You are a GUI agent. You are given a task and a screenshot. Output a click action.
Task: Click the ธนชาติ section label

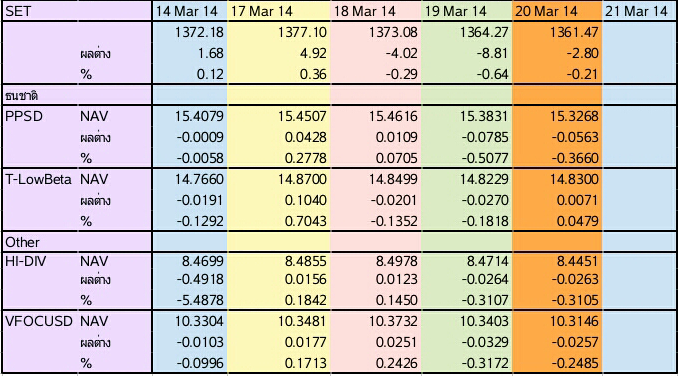click(x=21, y=95)
